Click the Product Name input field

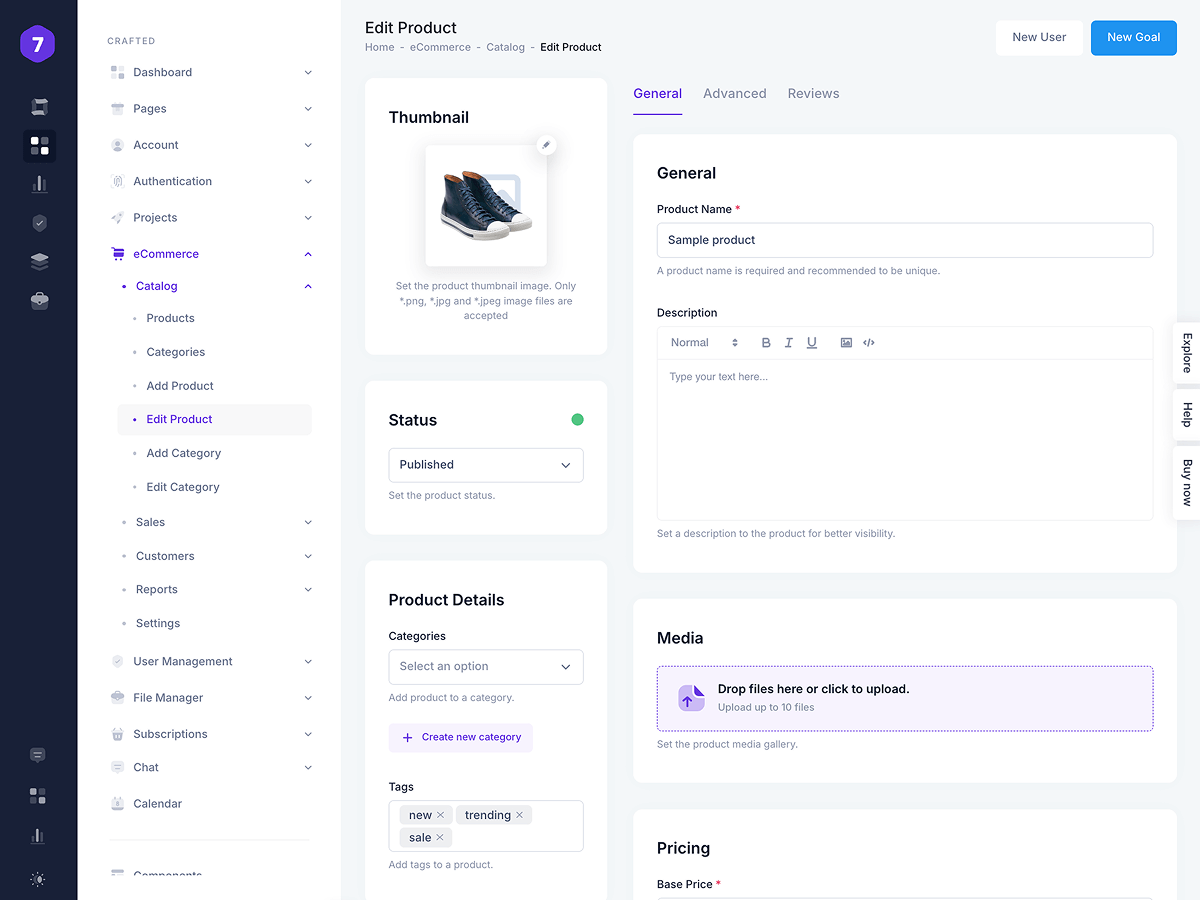pyautogui.click(x=904, y=240)
